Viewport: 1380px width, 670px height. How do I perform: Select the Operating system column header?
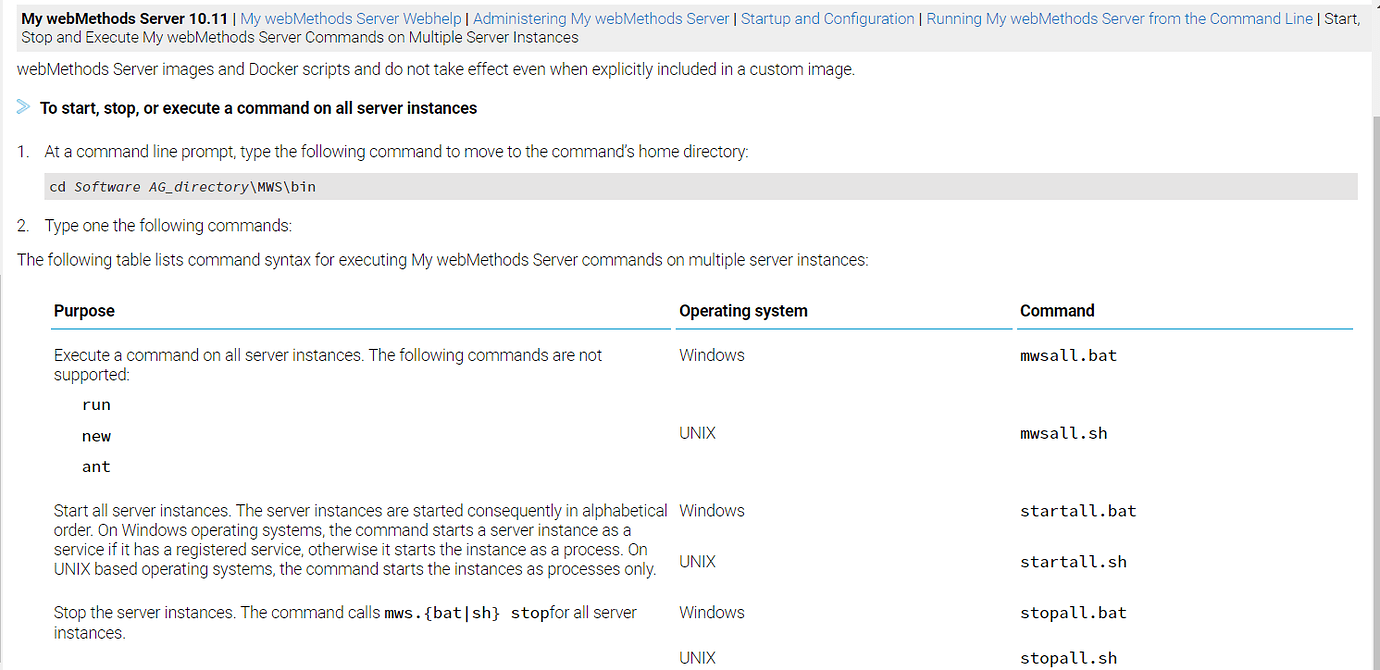pos(743,311)
